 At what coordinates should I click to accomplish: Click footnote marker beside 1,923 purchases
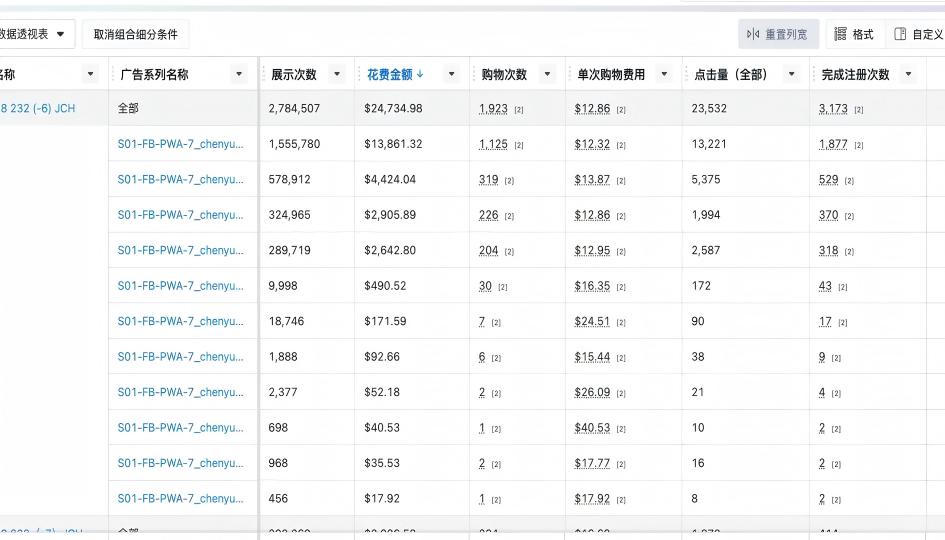[519, 110]
